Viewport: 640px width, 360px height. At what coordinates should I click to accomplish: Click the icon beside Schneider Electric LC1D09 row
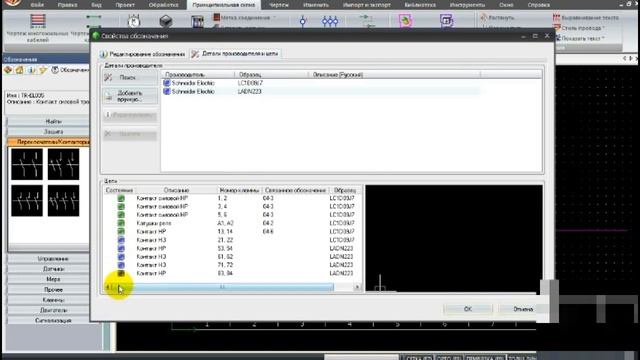coord(167,83)
